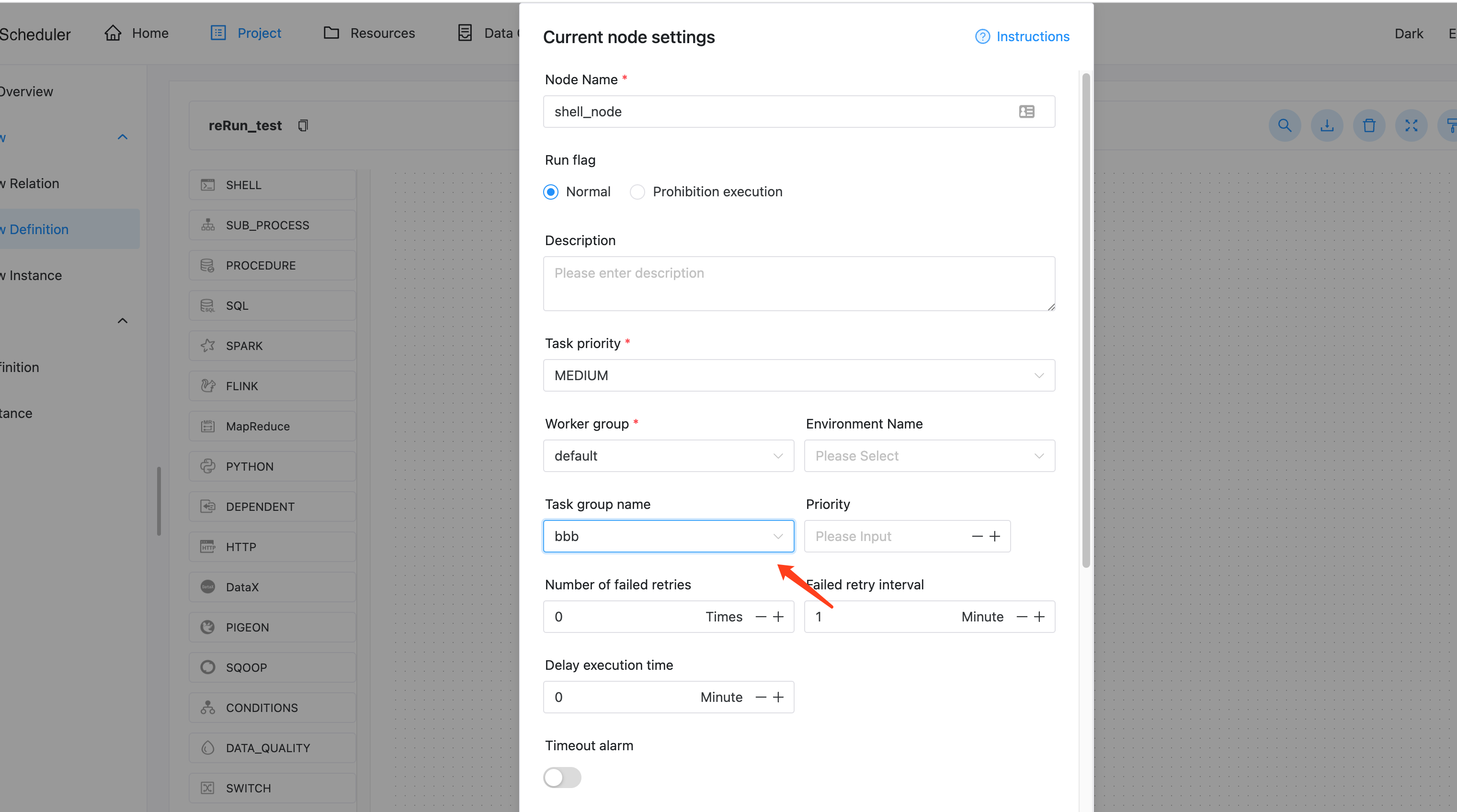Select the SPARK task type icon
The height and width of the screenshot is (812, 1457).
207,346
